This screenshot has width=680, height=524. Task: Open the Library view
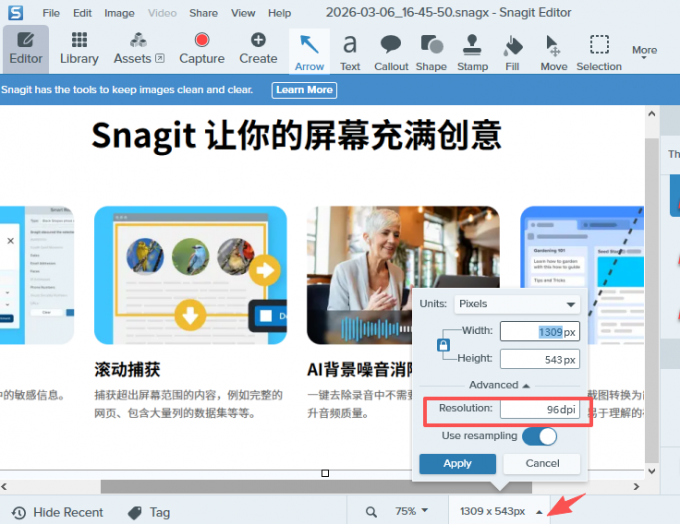79,49
